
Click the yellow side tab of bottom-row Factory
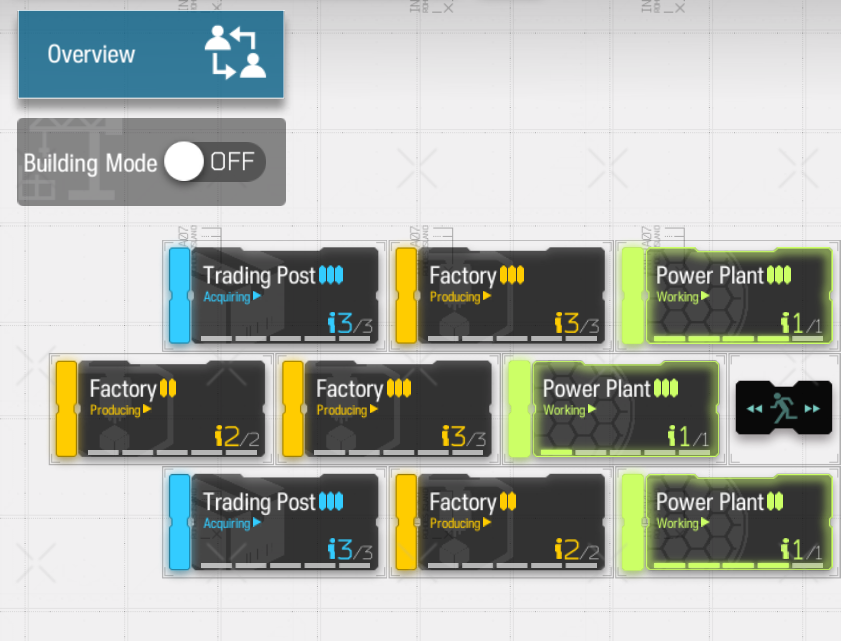coord(406,522)
